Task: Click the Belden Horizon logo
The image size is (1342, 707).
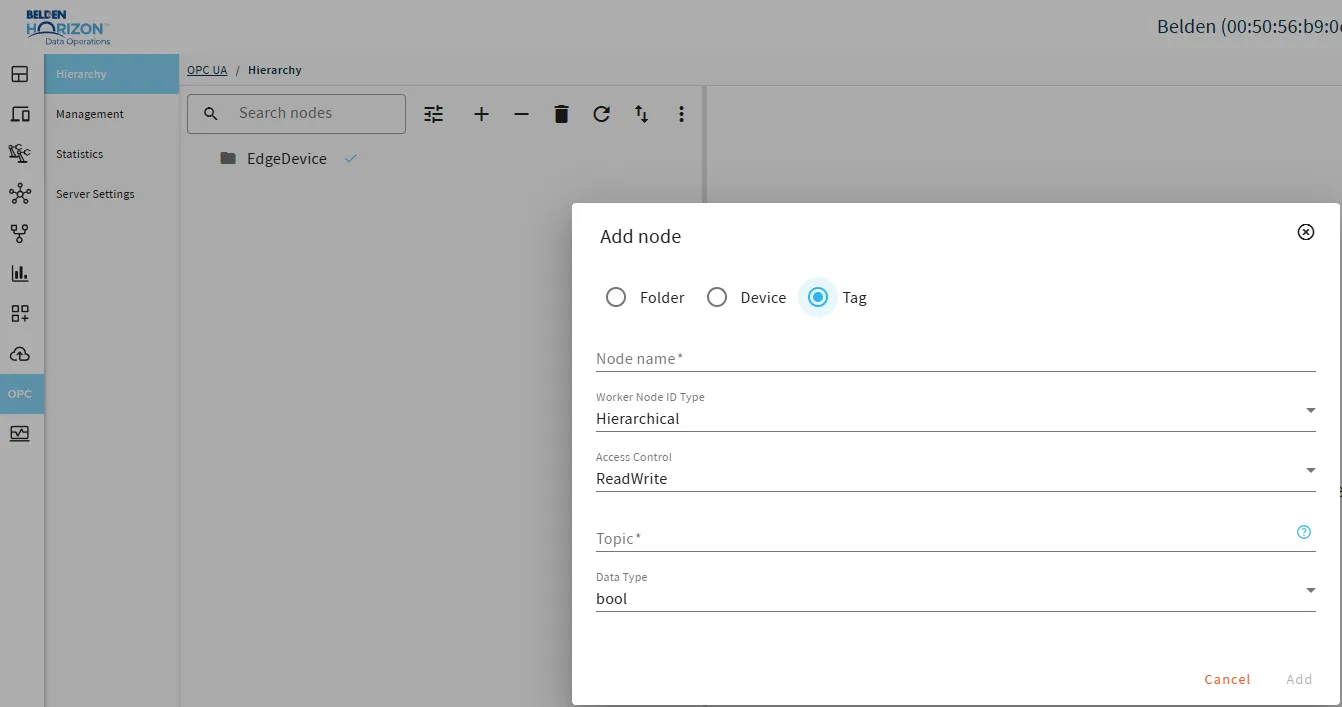Action: point(68,27)
